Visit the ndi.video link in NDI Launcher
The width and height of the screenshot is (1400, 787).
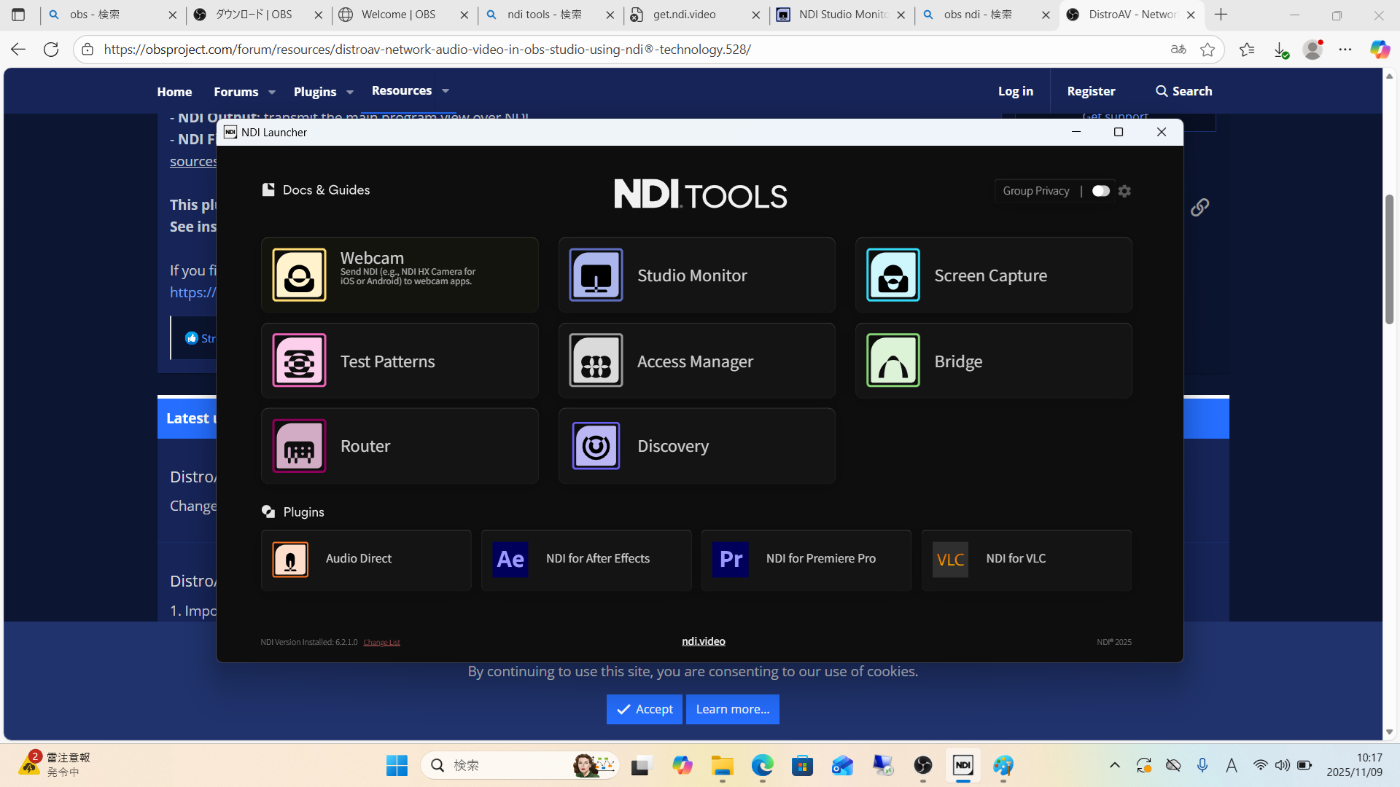[704, 641]
